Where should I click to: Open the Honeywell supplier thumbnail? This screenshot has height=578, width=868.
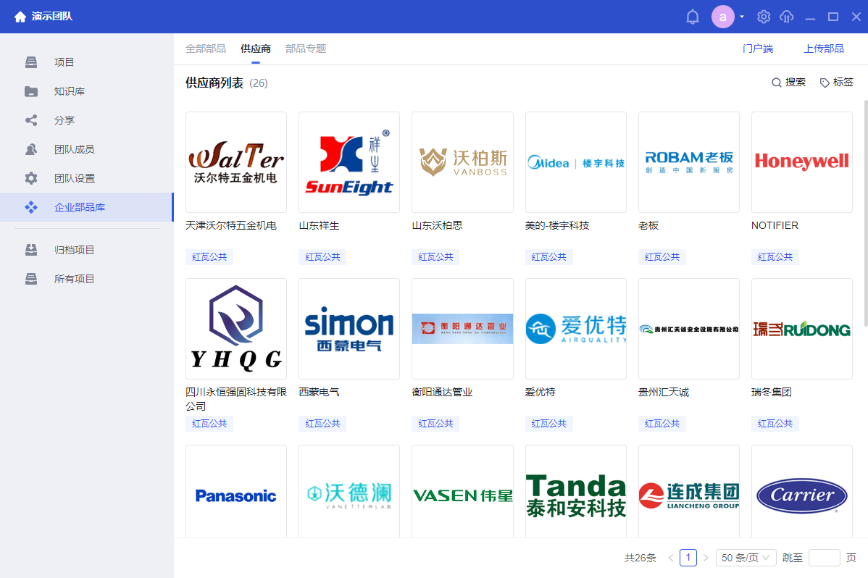pyautogui.click(x=802, y=162)
